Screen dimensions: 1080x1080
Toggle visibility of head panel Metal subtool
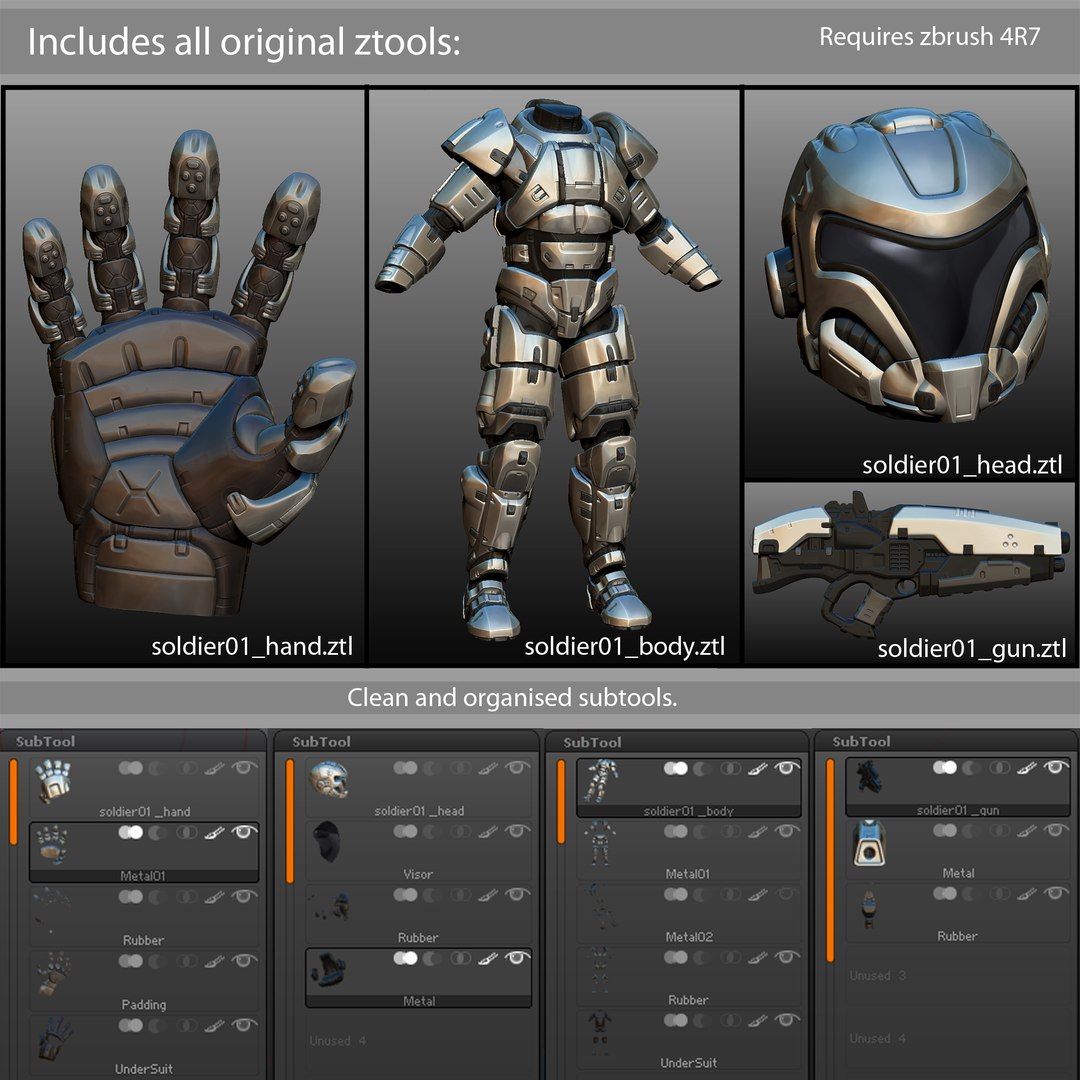517,958
